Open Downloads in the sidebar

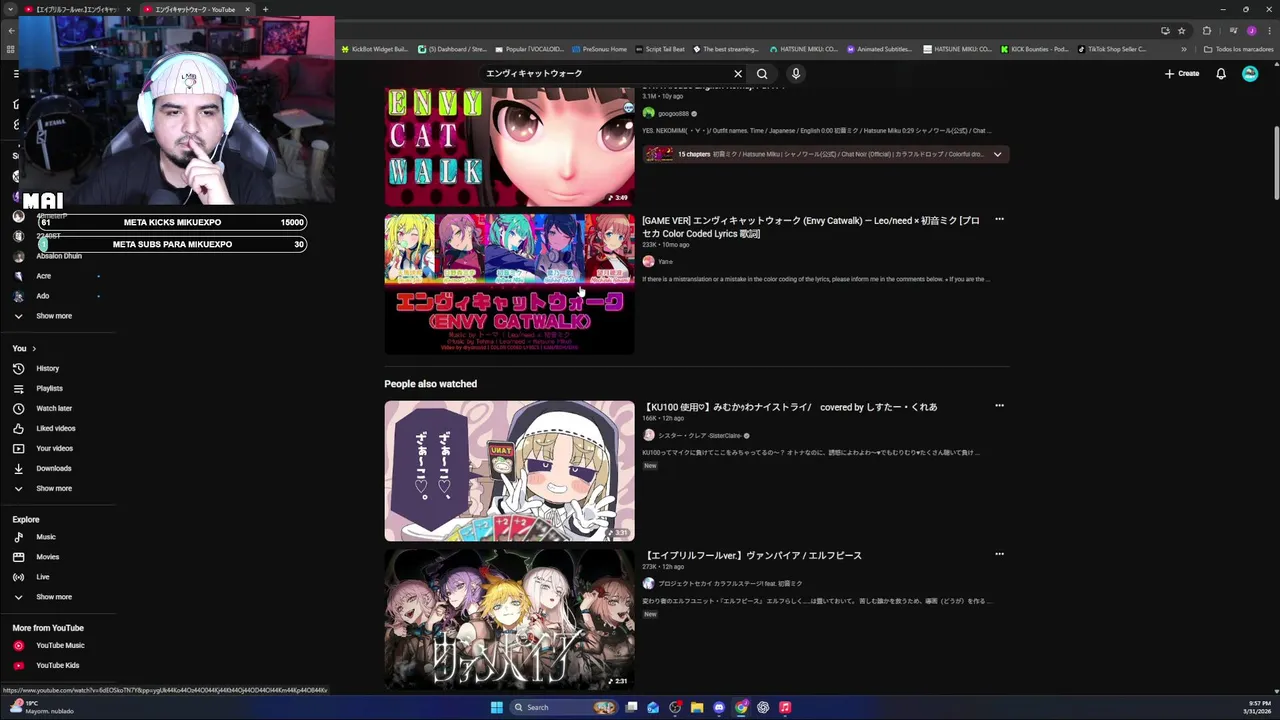point(53,468)
